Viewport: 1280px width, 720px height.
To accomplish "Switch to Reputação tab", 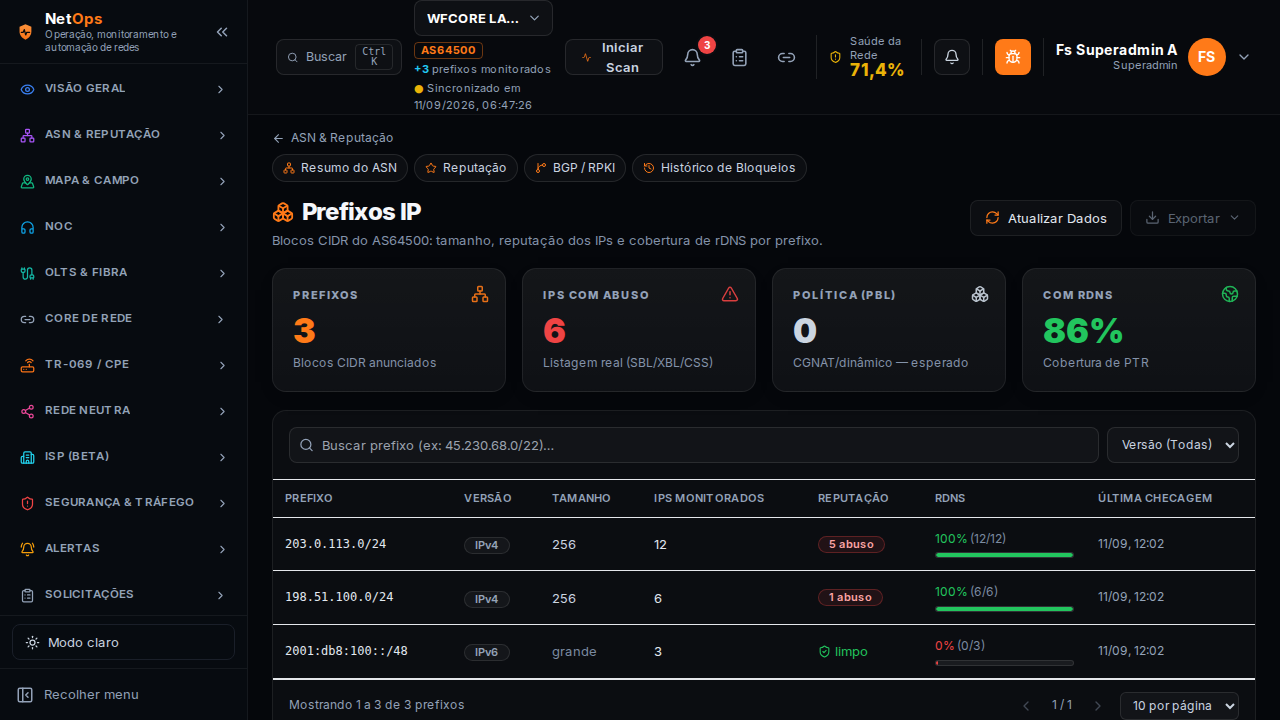I will coord(466,168).
